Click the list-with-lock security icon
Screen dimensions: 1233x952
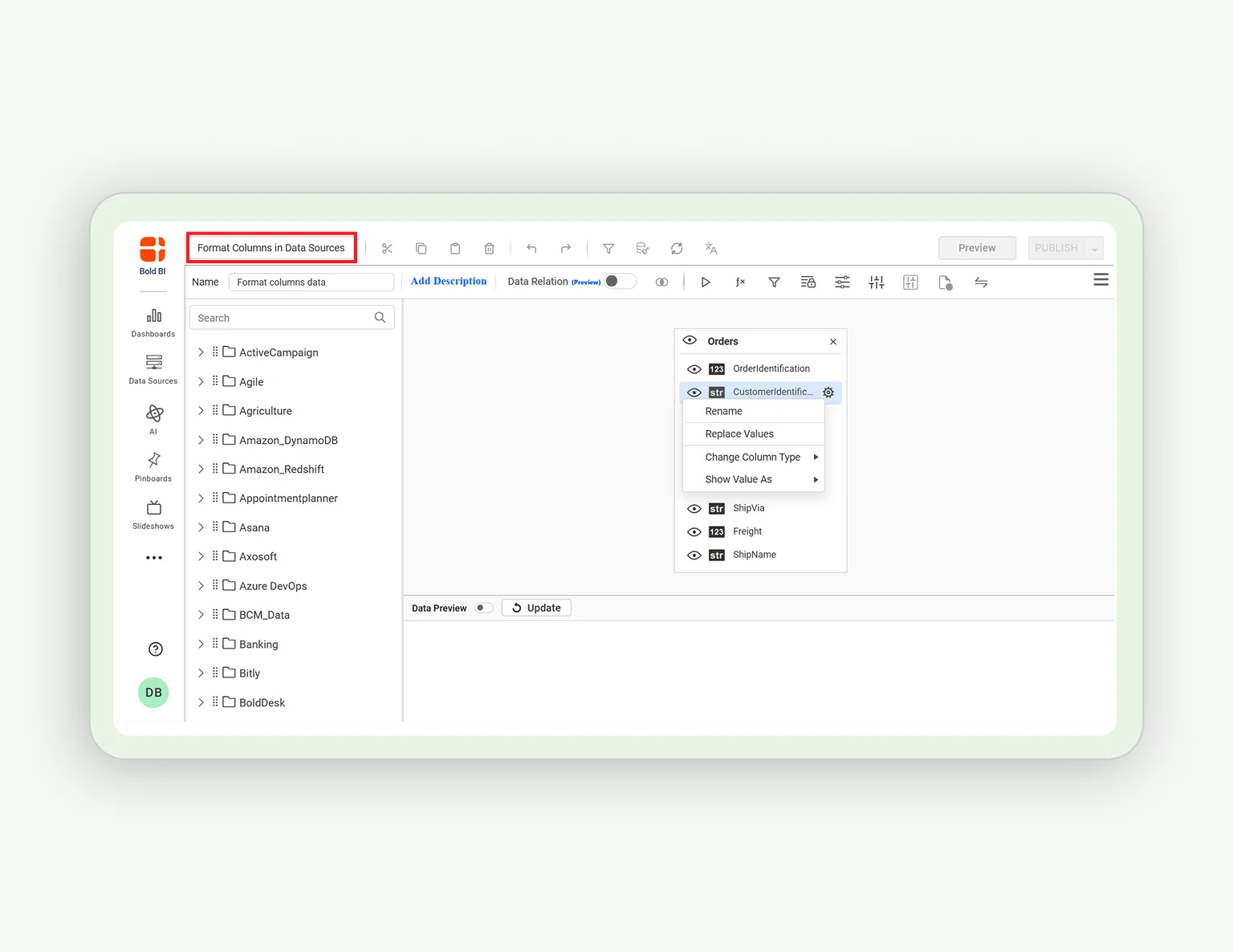(808, 283)
